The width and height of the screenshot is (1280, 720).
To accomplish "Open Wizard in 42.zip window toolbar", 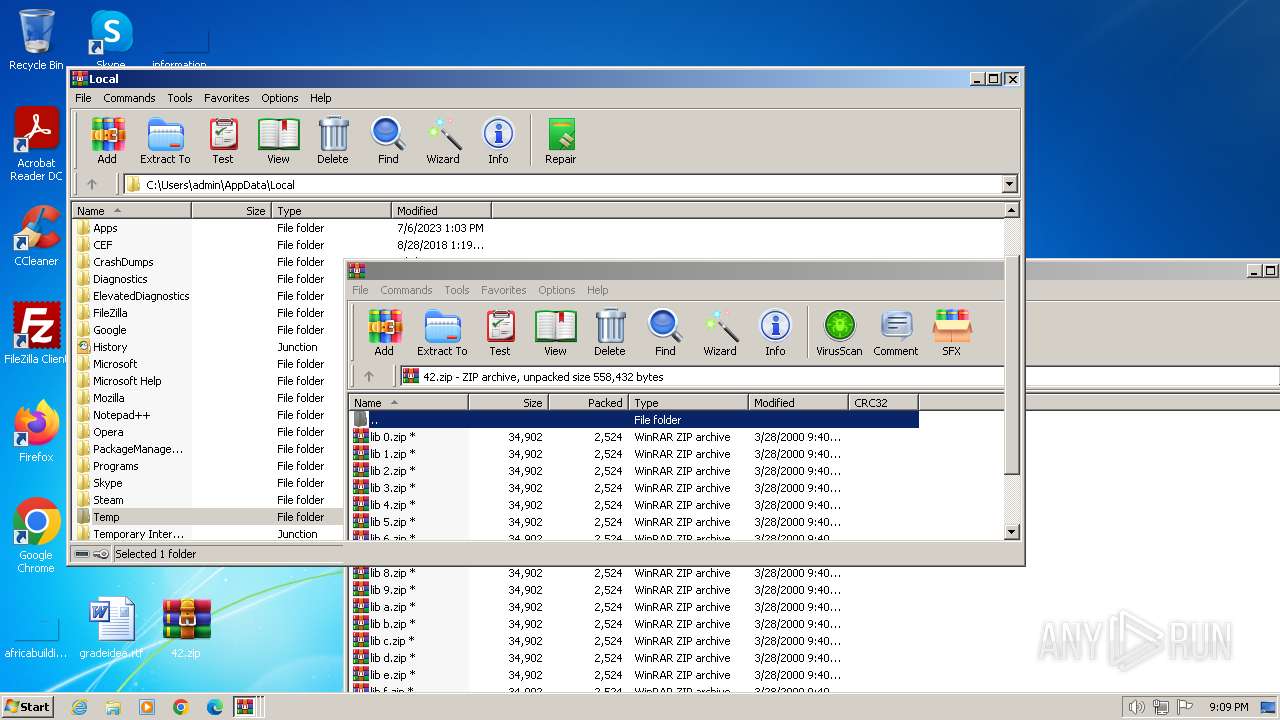I will pyautogui.click(x=720, y=333).
